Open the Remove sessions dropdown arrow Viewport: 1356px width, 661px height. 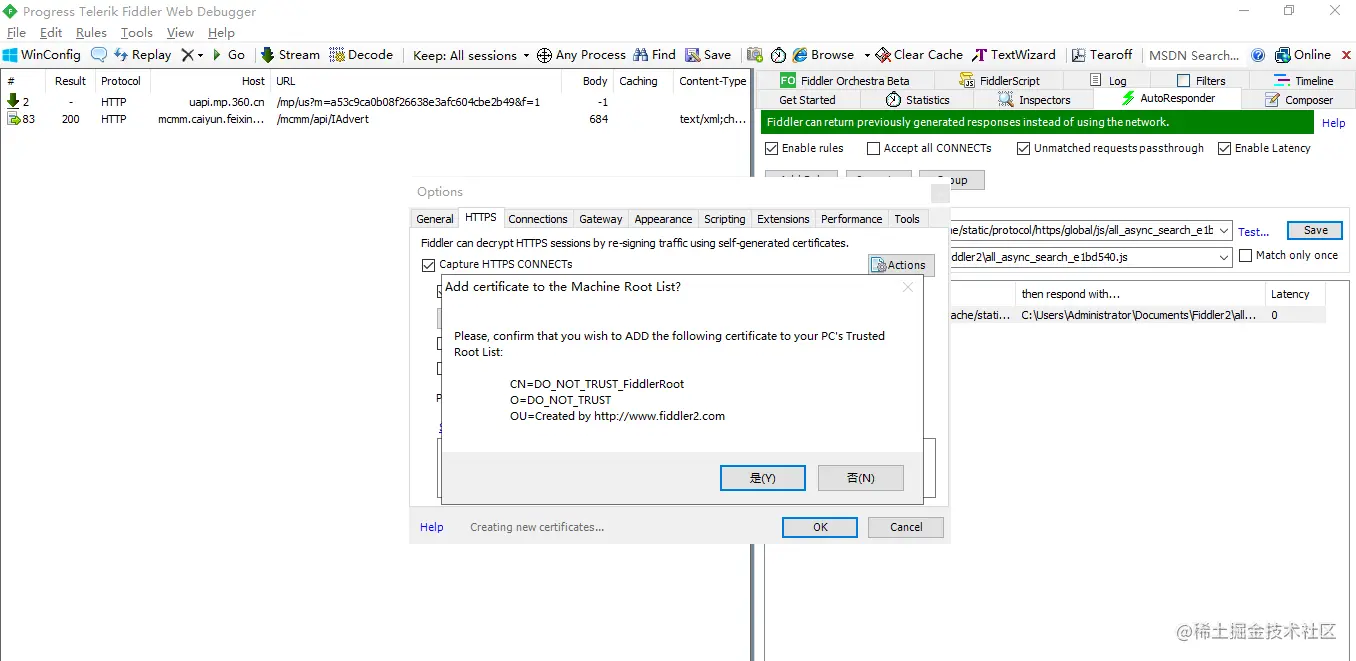click(200, 55)
